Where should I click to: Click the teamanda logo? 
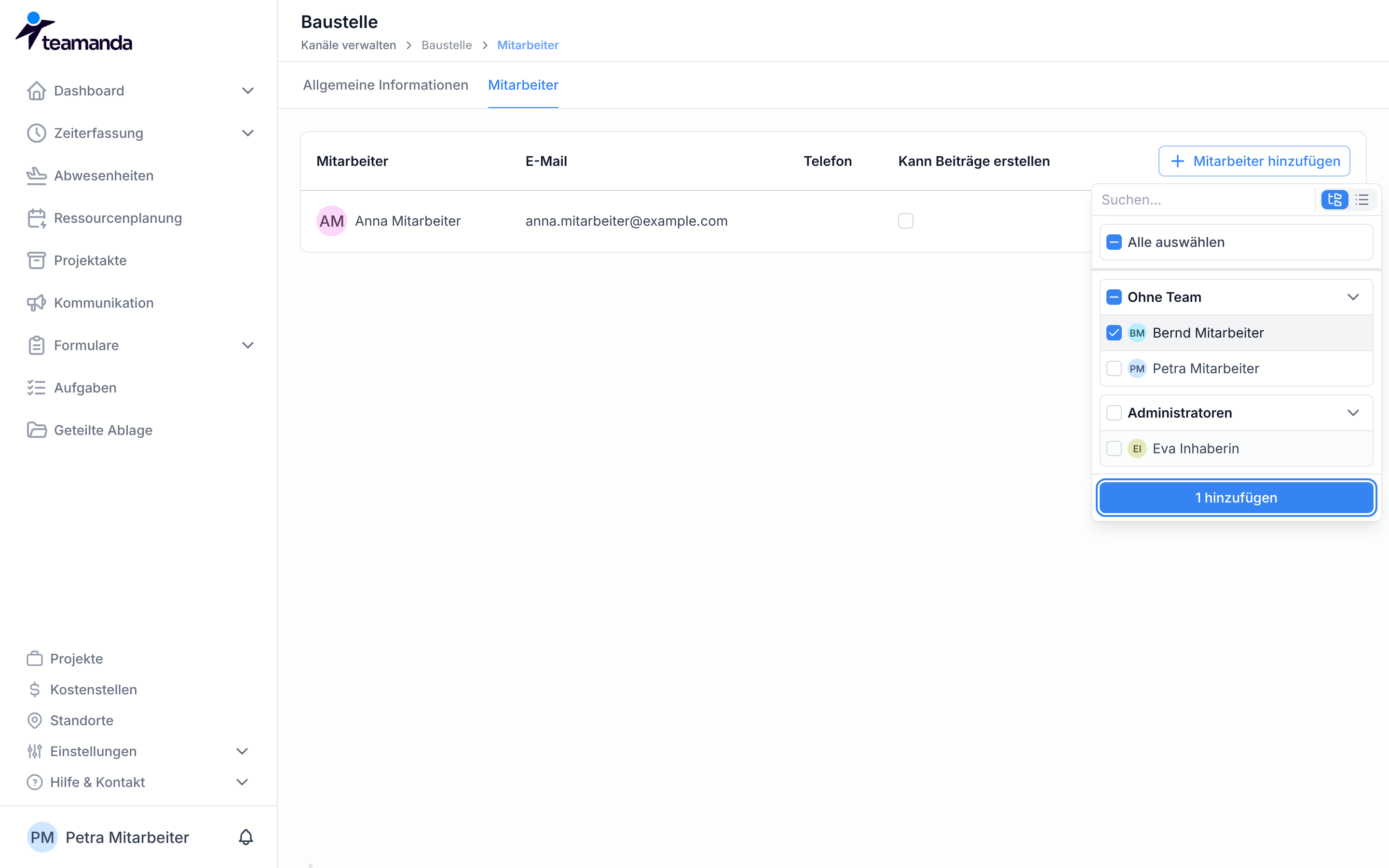coord(73,31)
